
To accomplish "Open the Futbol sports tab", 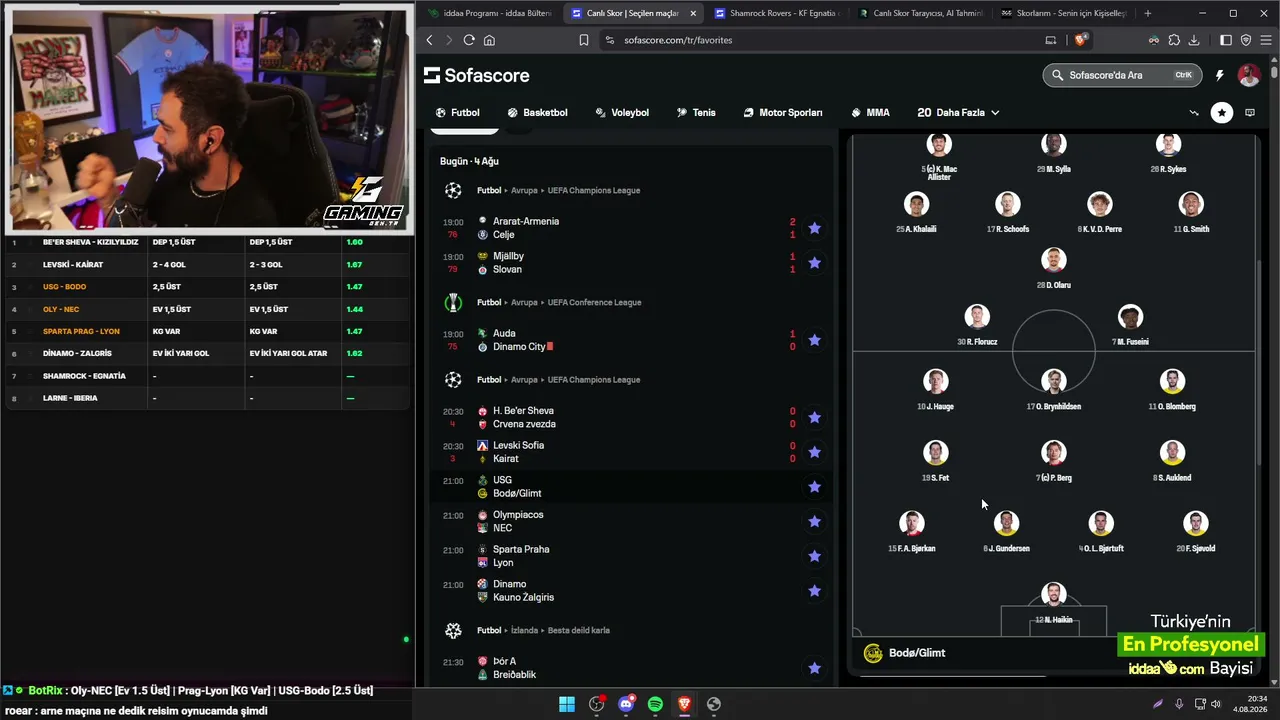I will tap(457, 113).
